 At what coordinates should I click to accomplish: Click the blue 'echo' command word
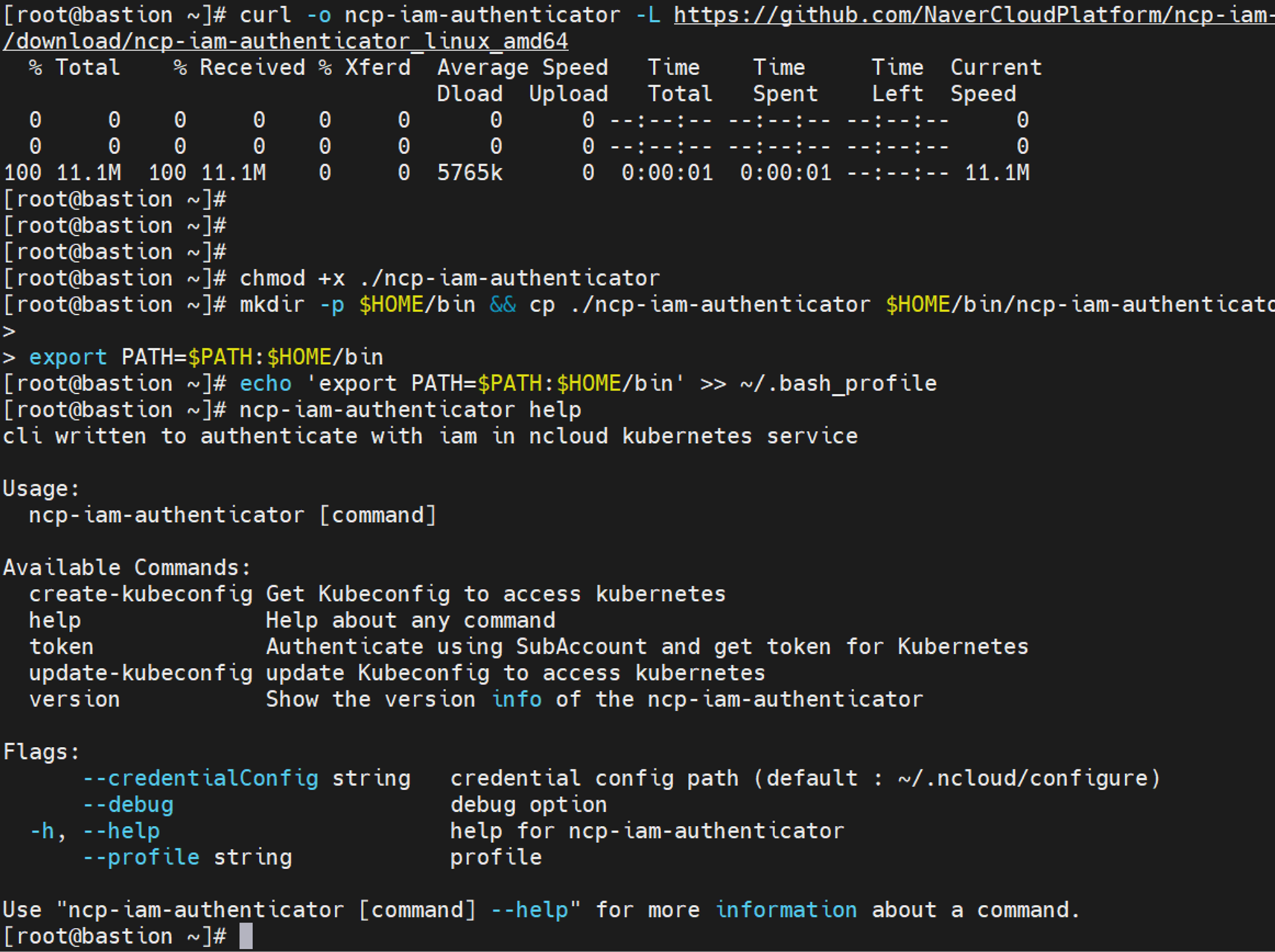[x=265, y=384]
